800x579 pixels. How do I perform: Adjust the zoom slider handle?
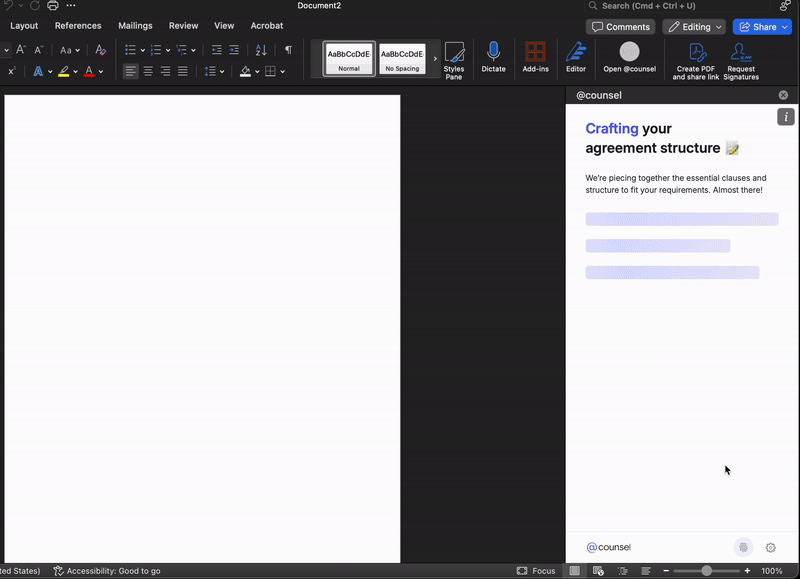point(707,571)
